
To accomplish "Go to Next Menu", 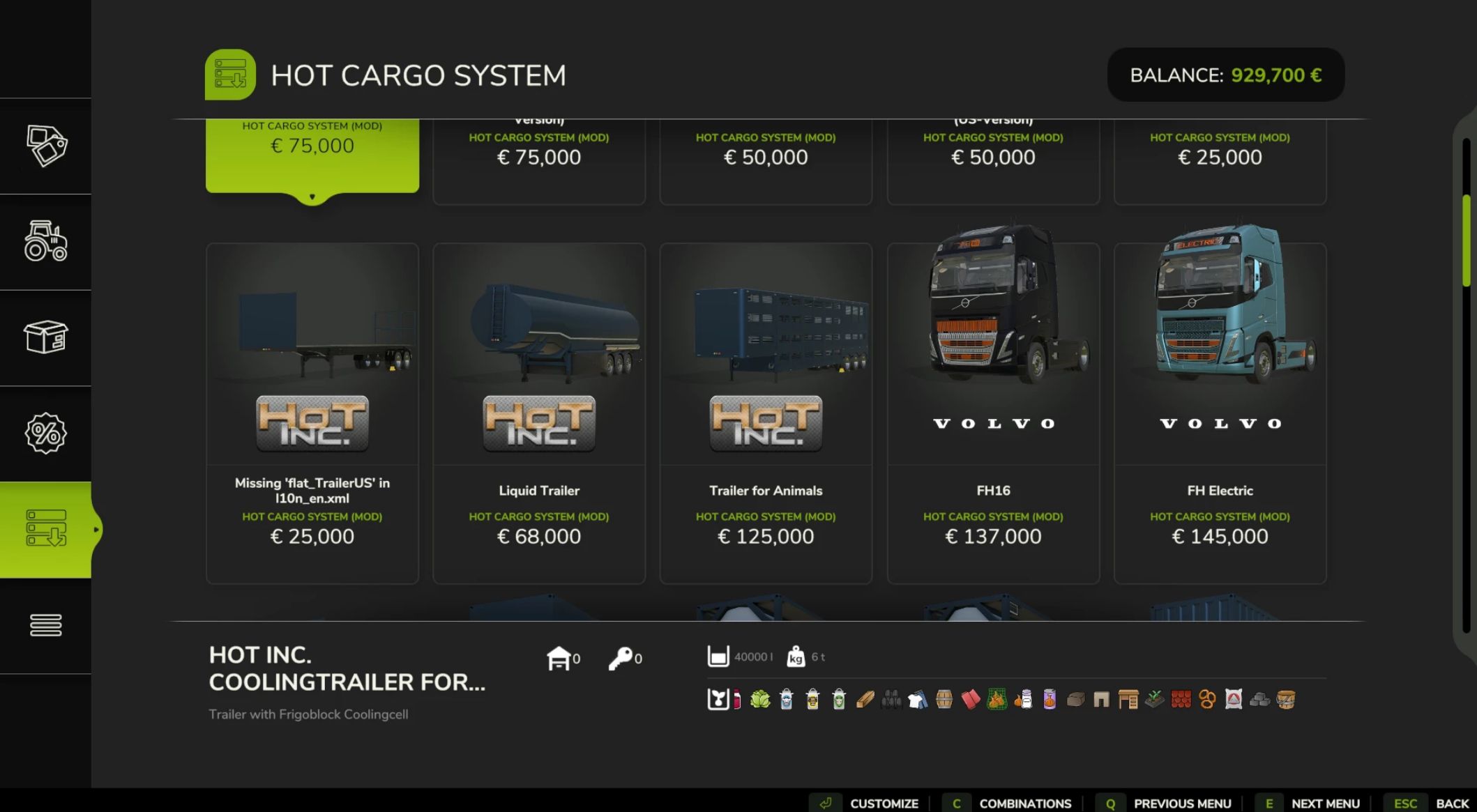I will (x=1312, y=803).
